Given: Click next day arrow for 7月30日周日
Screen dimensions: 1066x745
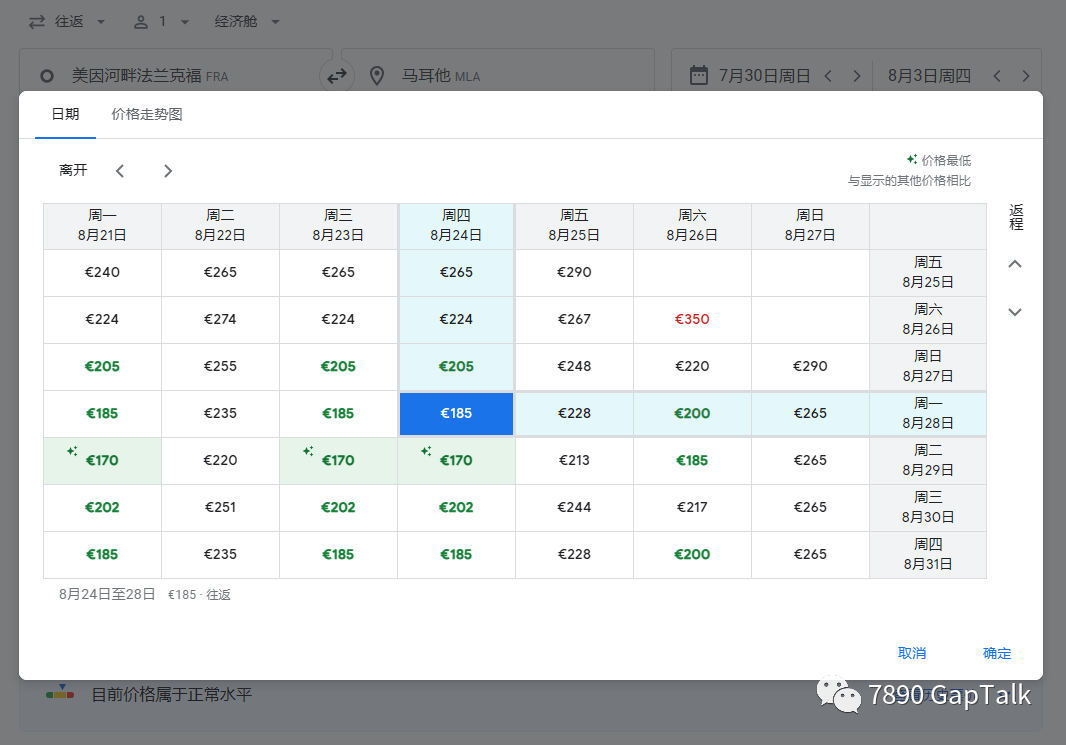Looking at the screenshot, I should pyautogui.click(x=857, y=76).
